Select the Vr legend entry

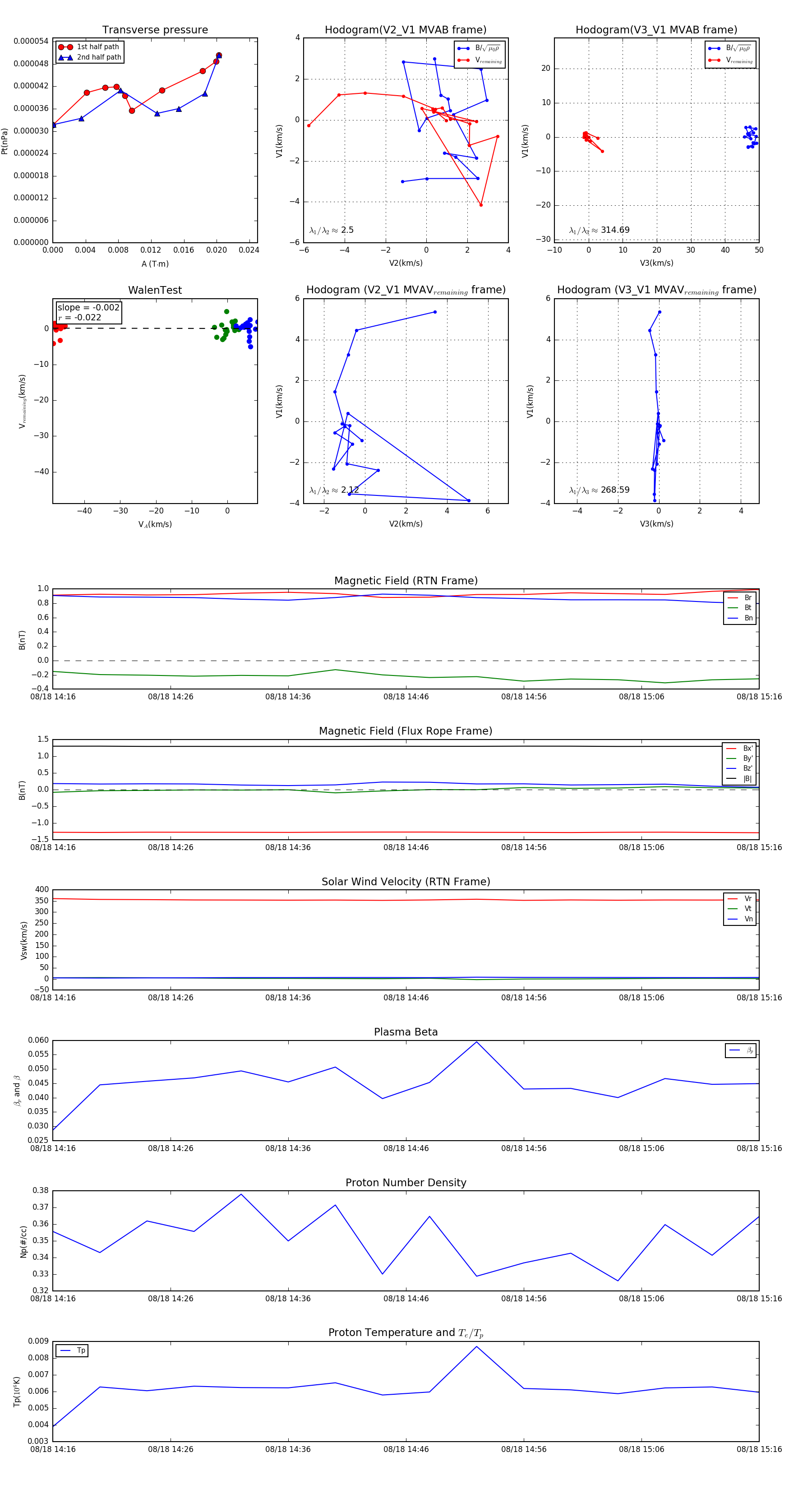(740, 899)
